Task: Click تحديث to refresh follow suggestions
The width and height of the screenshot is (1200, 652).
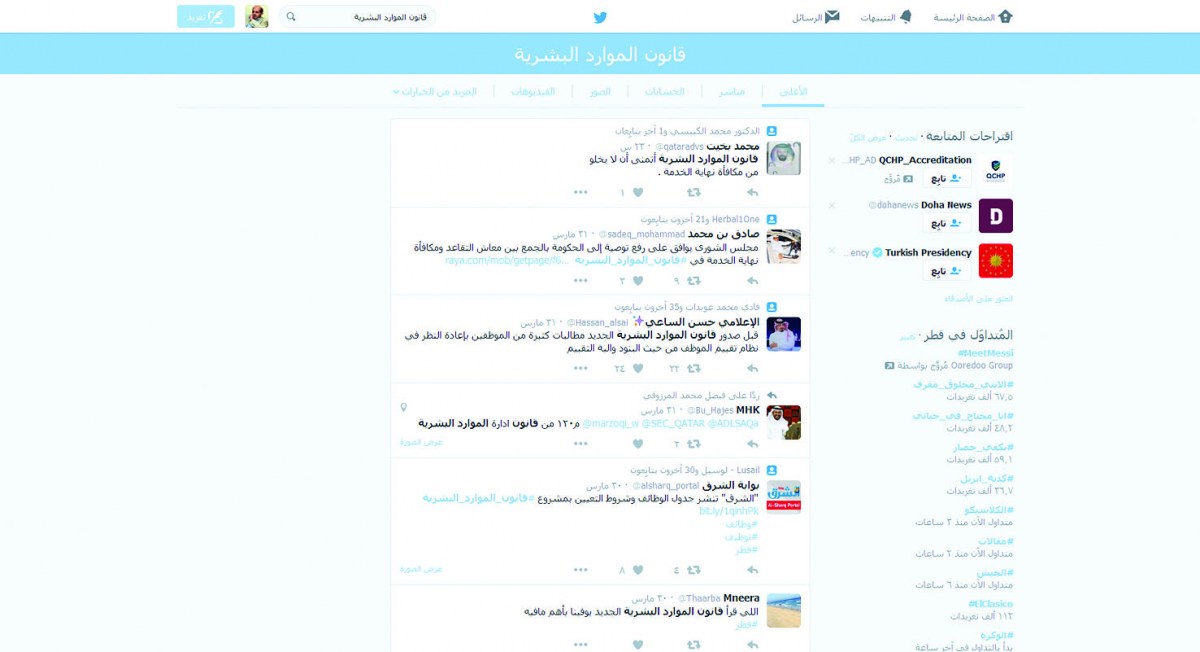Action: (905, 137)
